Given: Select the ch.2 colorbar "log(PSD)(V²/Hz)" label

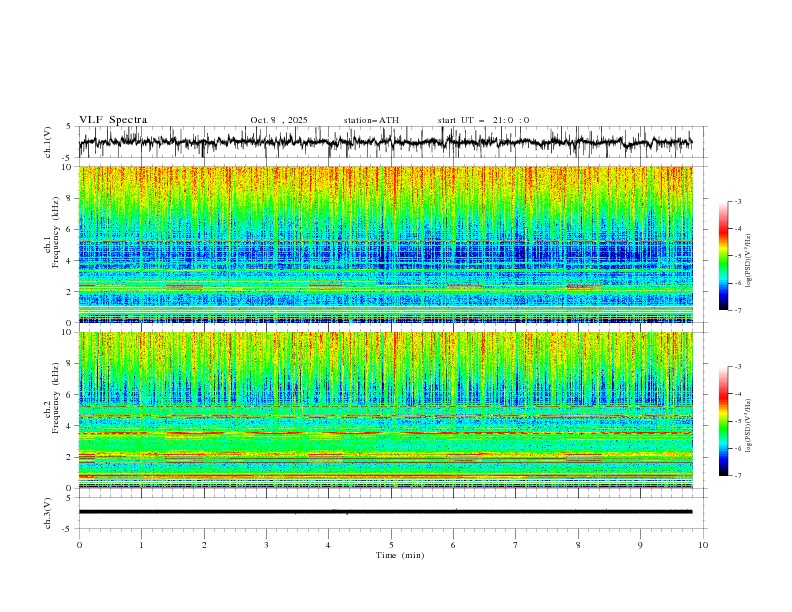Looking at the screenshot, I should pos(749,426).
